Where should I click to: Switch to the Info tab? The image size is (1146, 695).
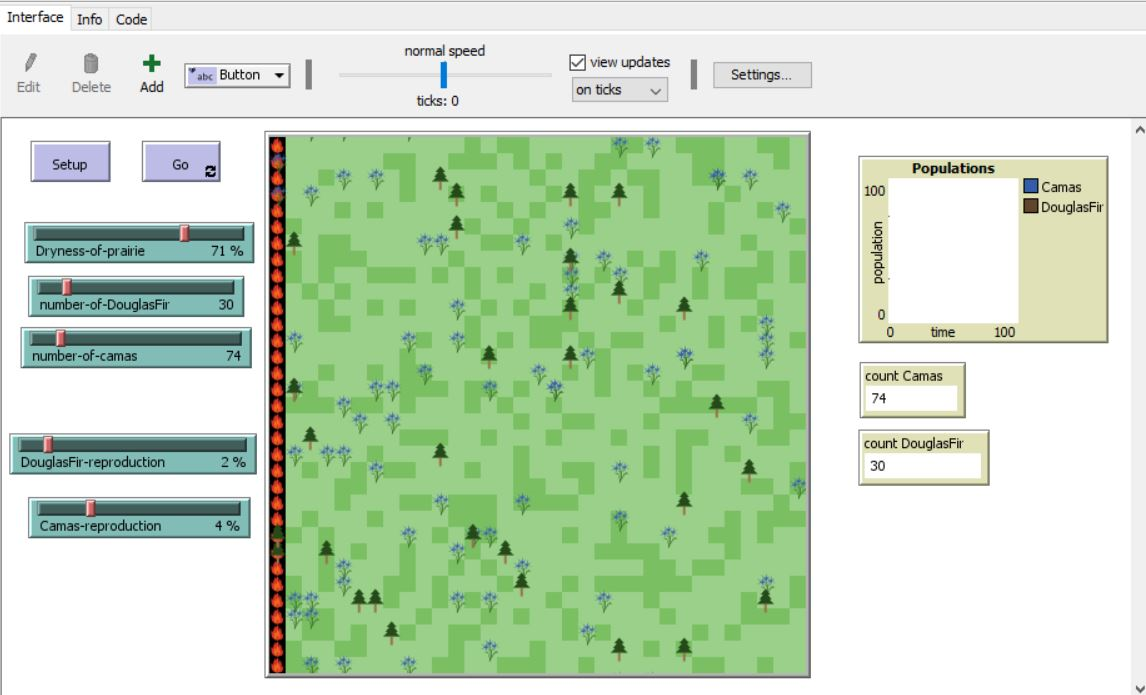[x=89, y=19]
